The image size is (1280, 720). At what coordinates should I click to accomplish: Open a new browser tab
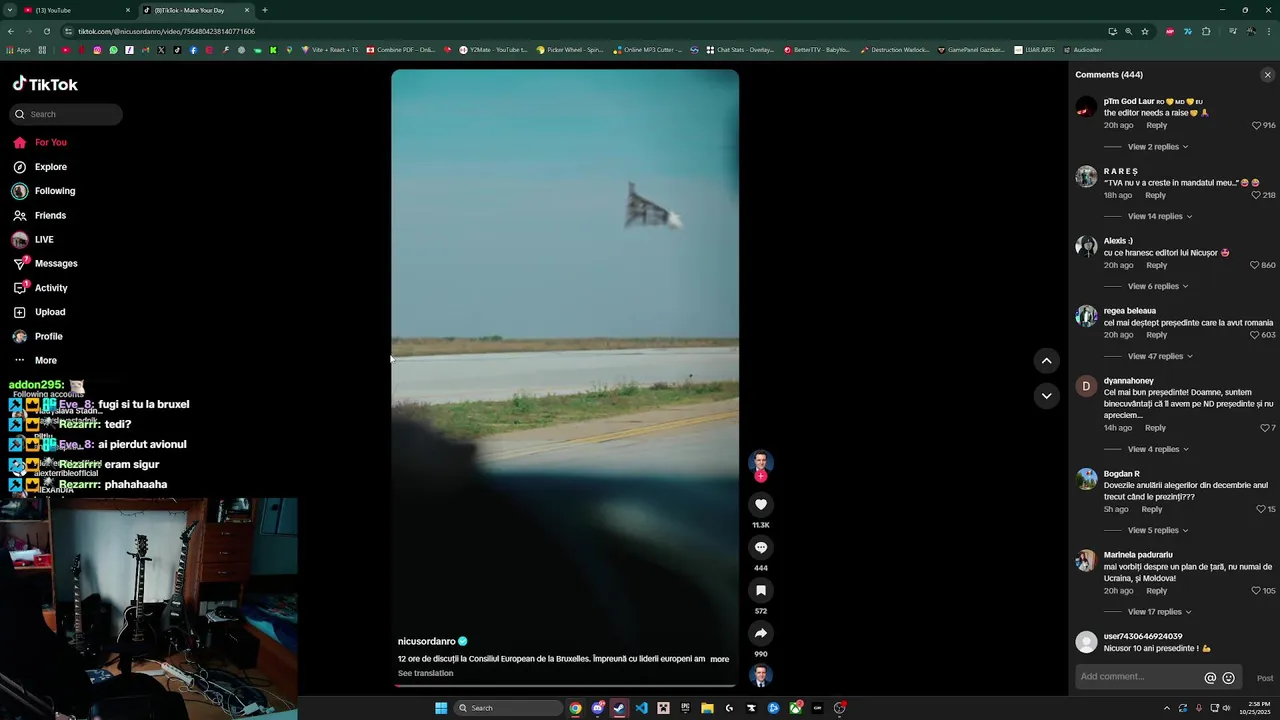pyautogui.click(x=265, y=10)
